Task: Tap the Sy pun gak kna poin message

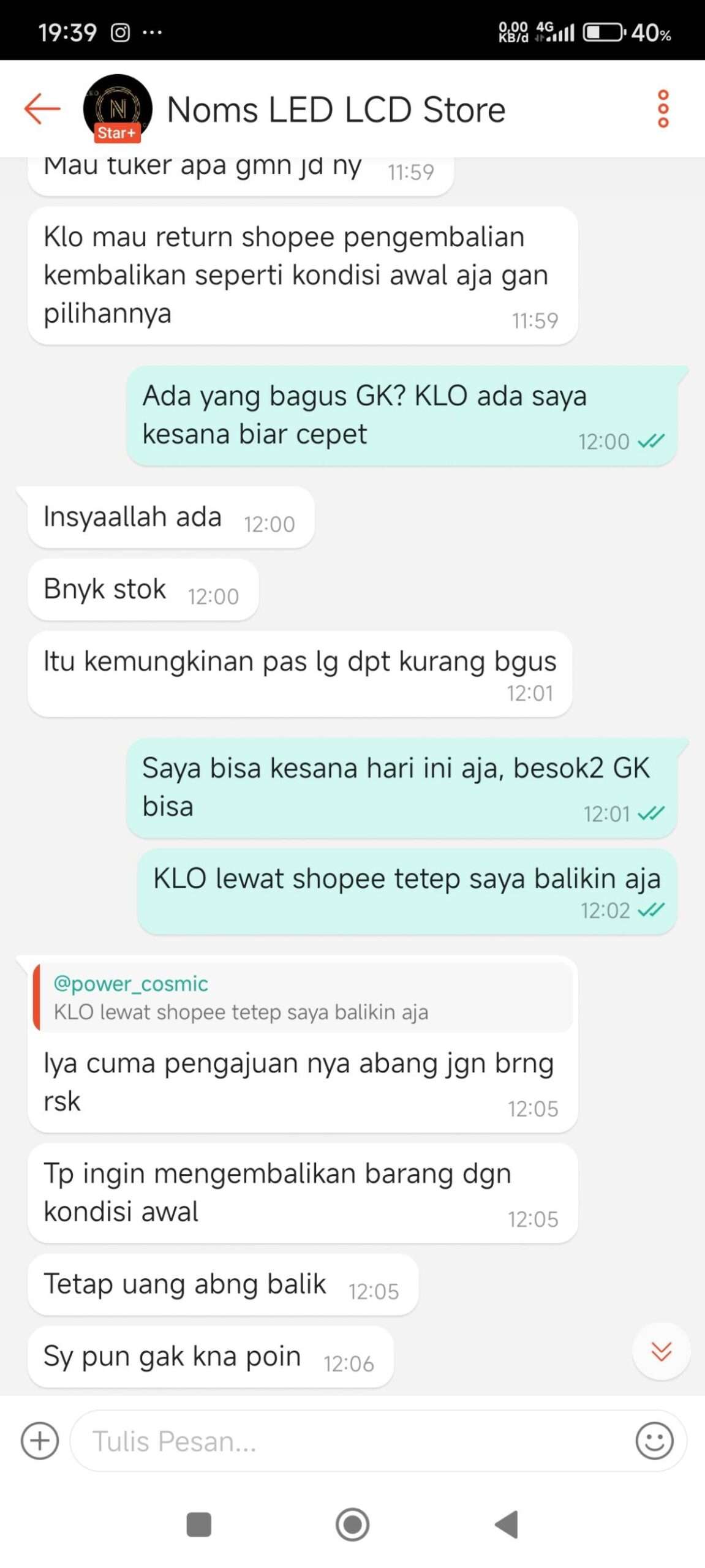Action: coord(211,1357)
